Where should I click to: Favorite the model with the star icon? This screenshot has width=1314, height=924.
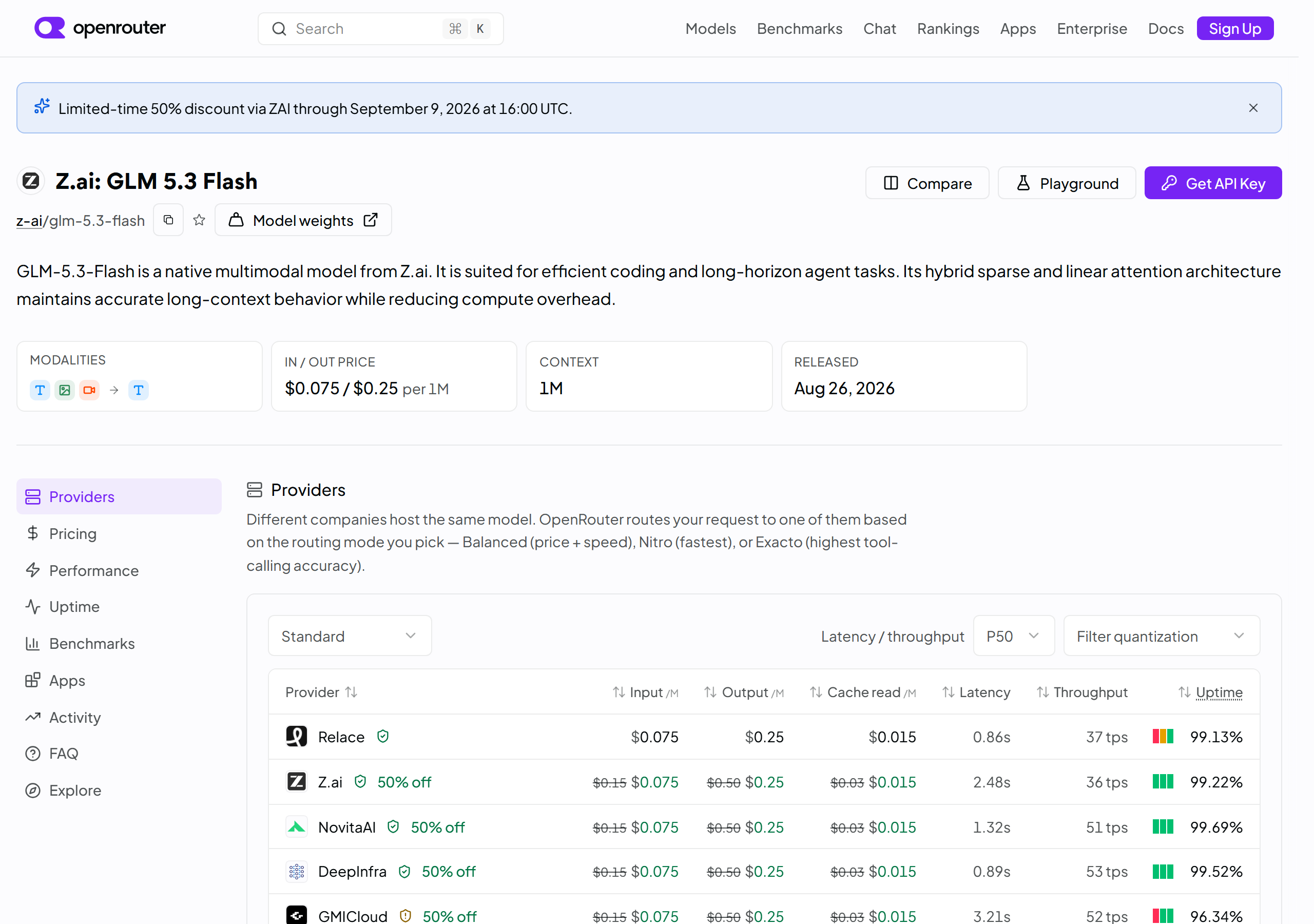199,220
